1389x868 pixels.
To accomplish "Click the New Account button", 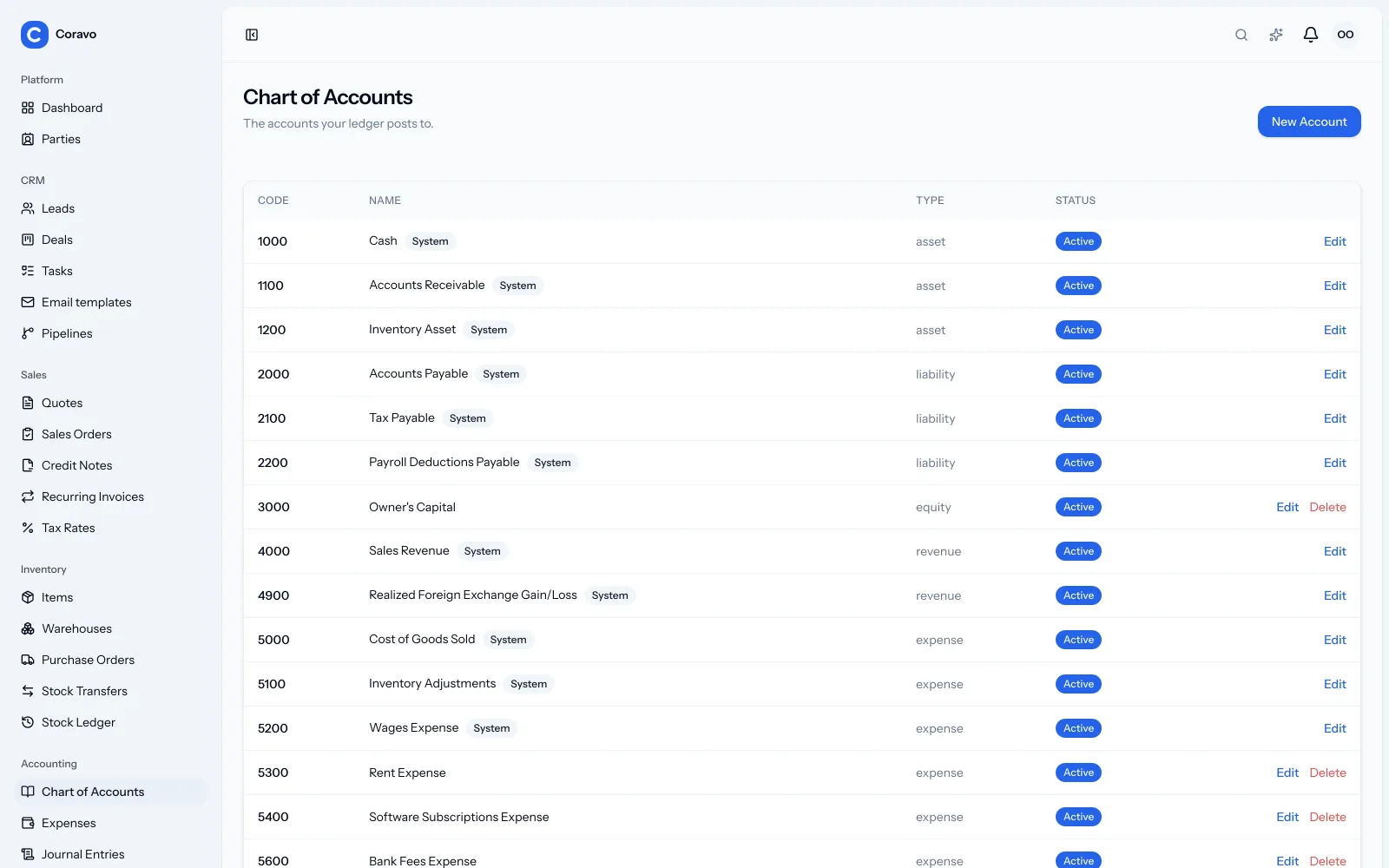I will coord(1309,122).
